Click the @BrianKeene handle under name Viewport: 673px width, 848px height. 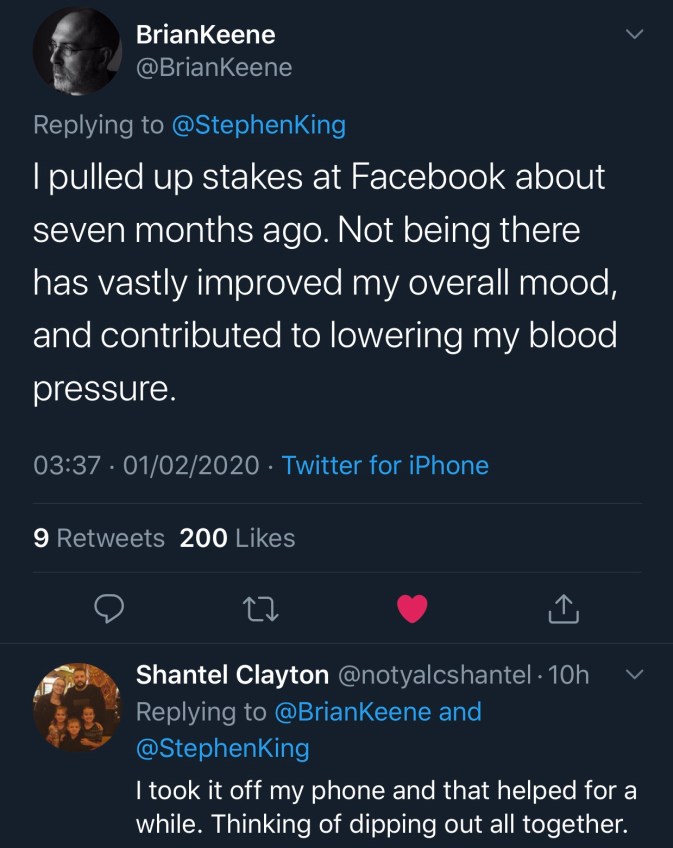tap(213, 67)
